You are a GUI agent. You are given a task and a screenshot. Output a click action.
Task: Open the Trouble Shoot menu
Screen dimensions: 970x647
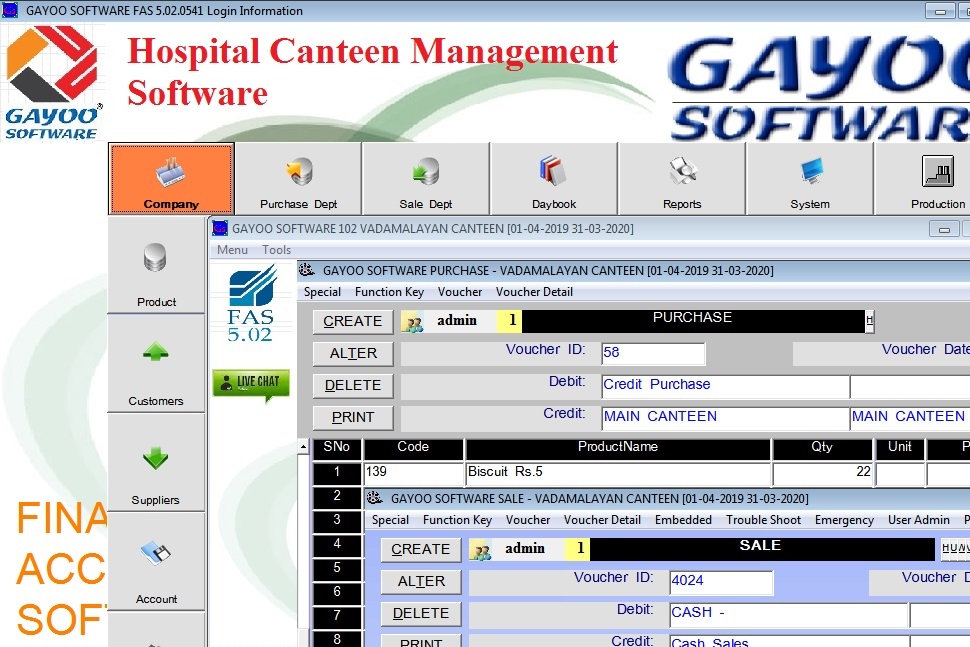pos(763,520)
